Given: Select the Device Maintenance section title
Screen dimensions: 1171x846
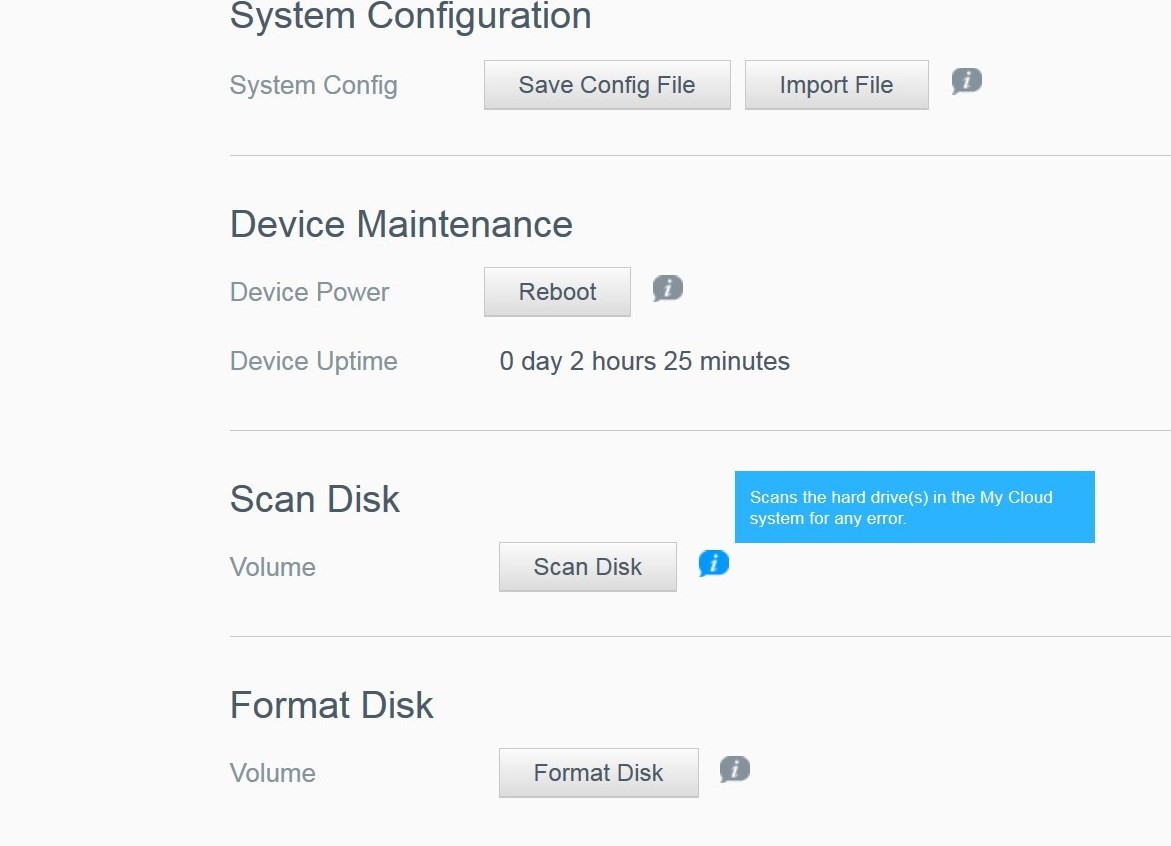Looking at the screenshot, I should coord(400,224).
